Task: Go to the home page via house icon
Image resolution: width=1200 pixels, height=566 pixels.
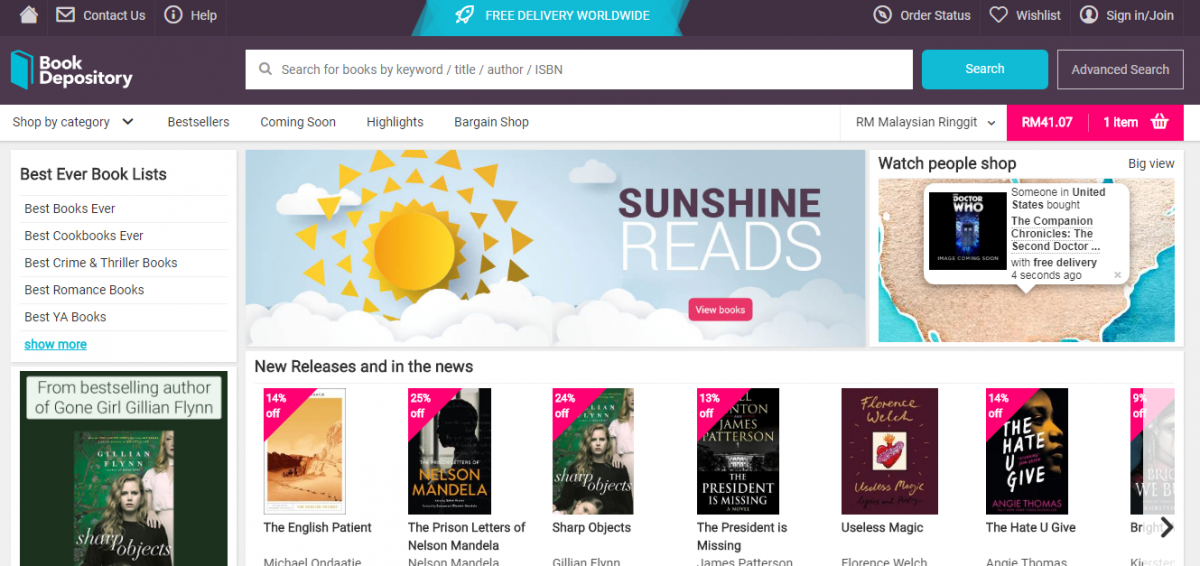Action: pos(29,15)
